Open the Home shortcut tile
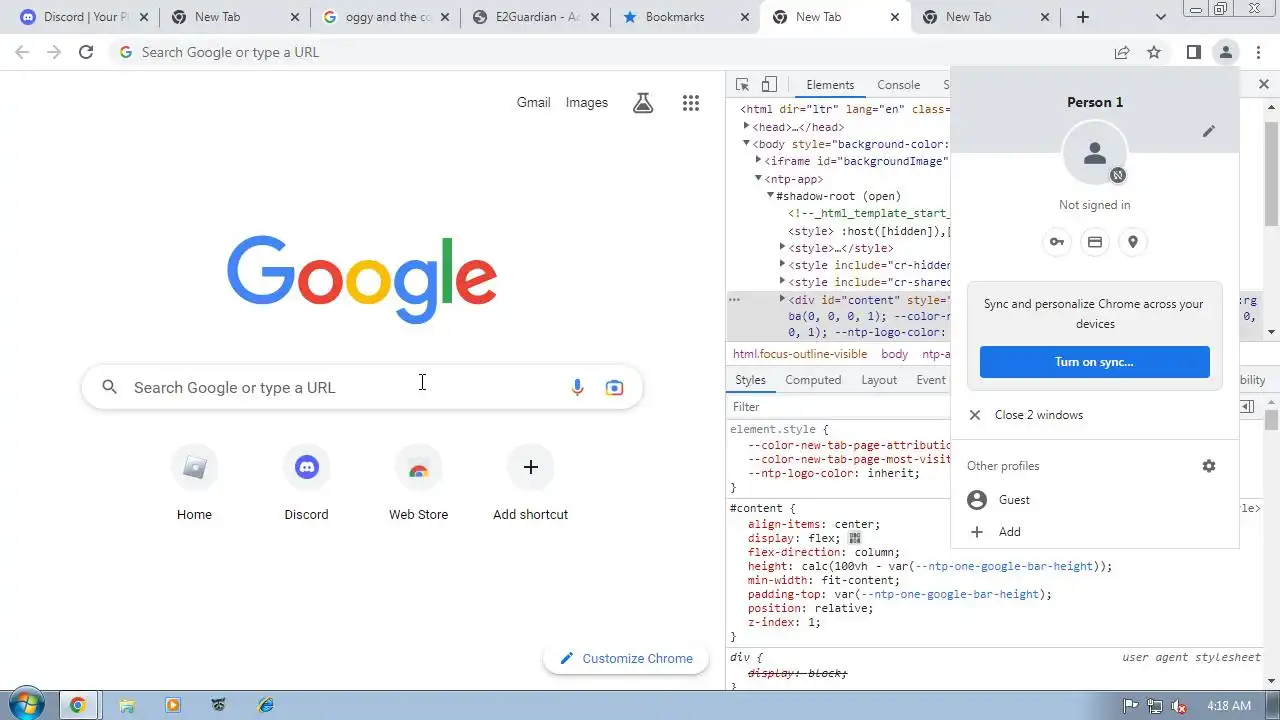Viewport: 1280px width, 720px height. pos(194,484)
